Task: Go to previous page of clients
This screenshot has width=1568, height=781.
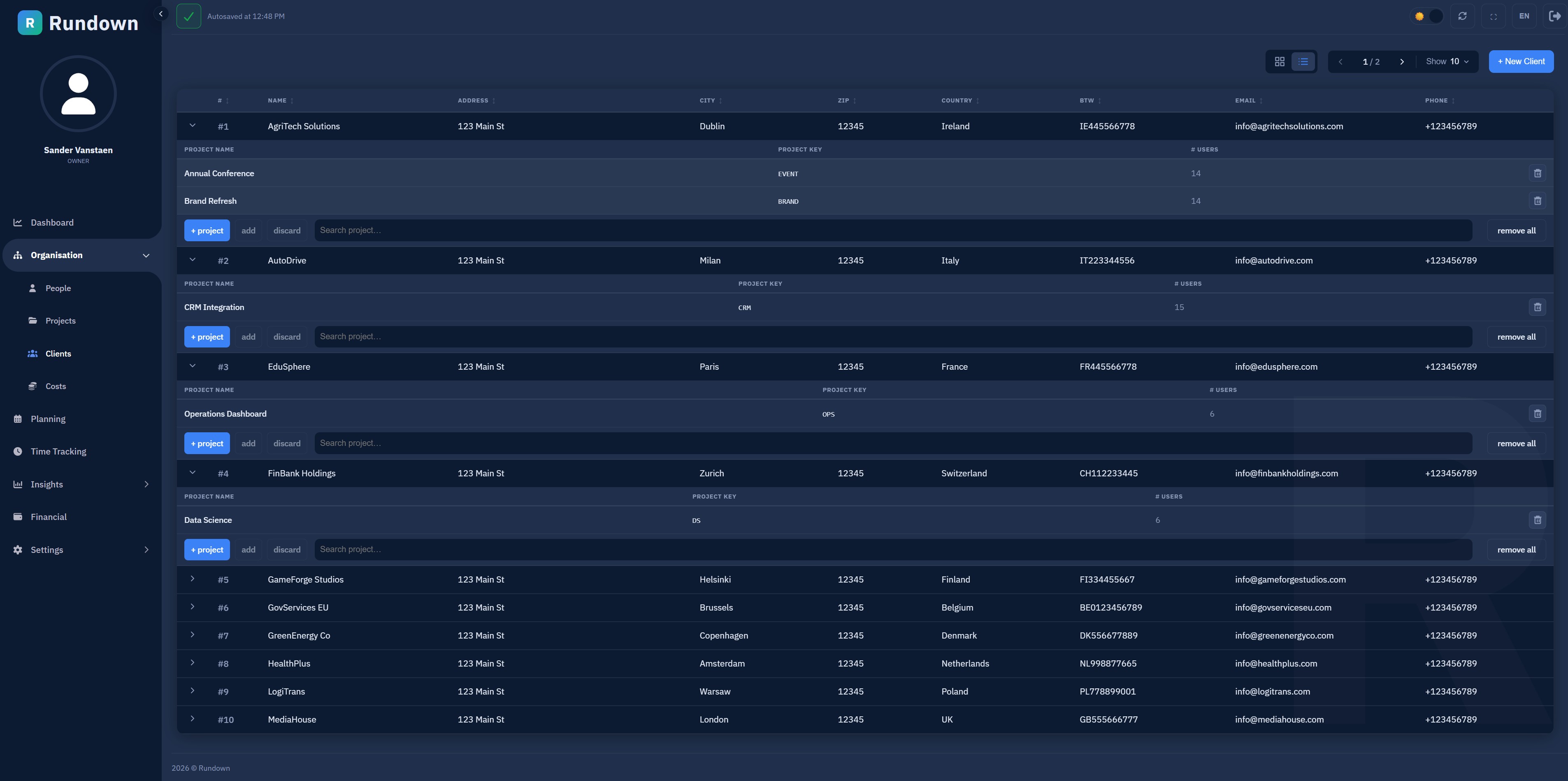Action: click(x=1340, y=61)
